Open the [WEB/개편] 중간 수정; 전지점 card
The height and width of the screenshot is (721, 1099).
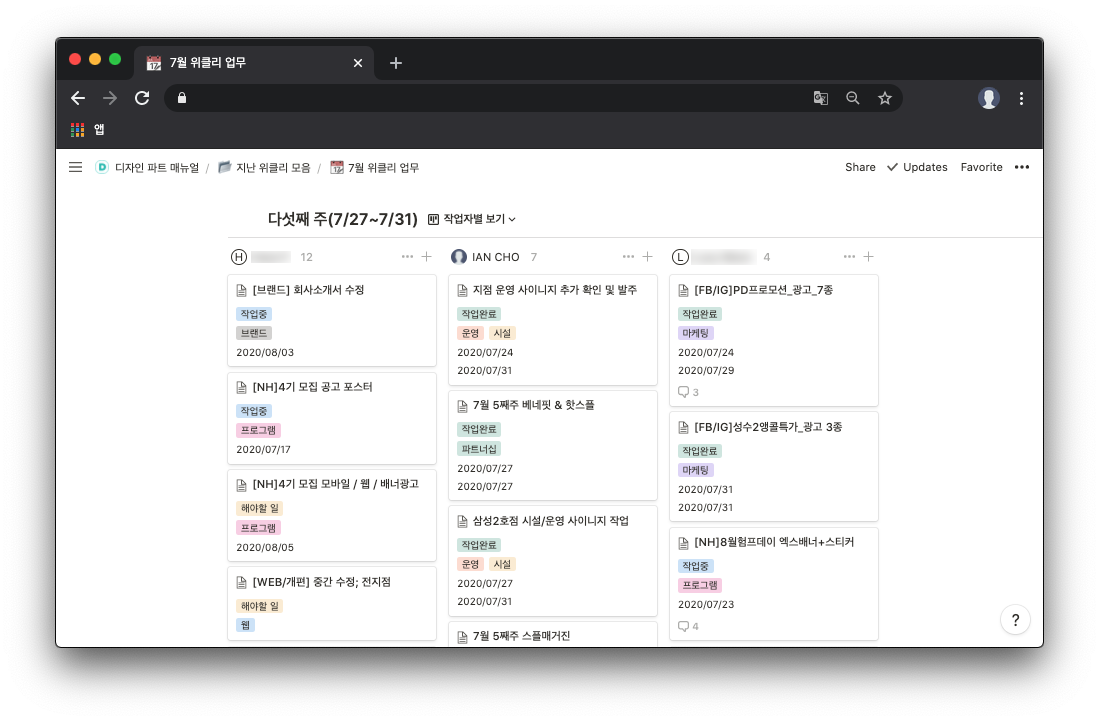pos(332,603)
